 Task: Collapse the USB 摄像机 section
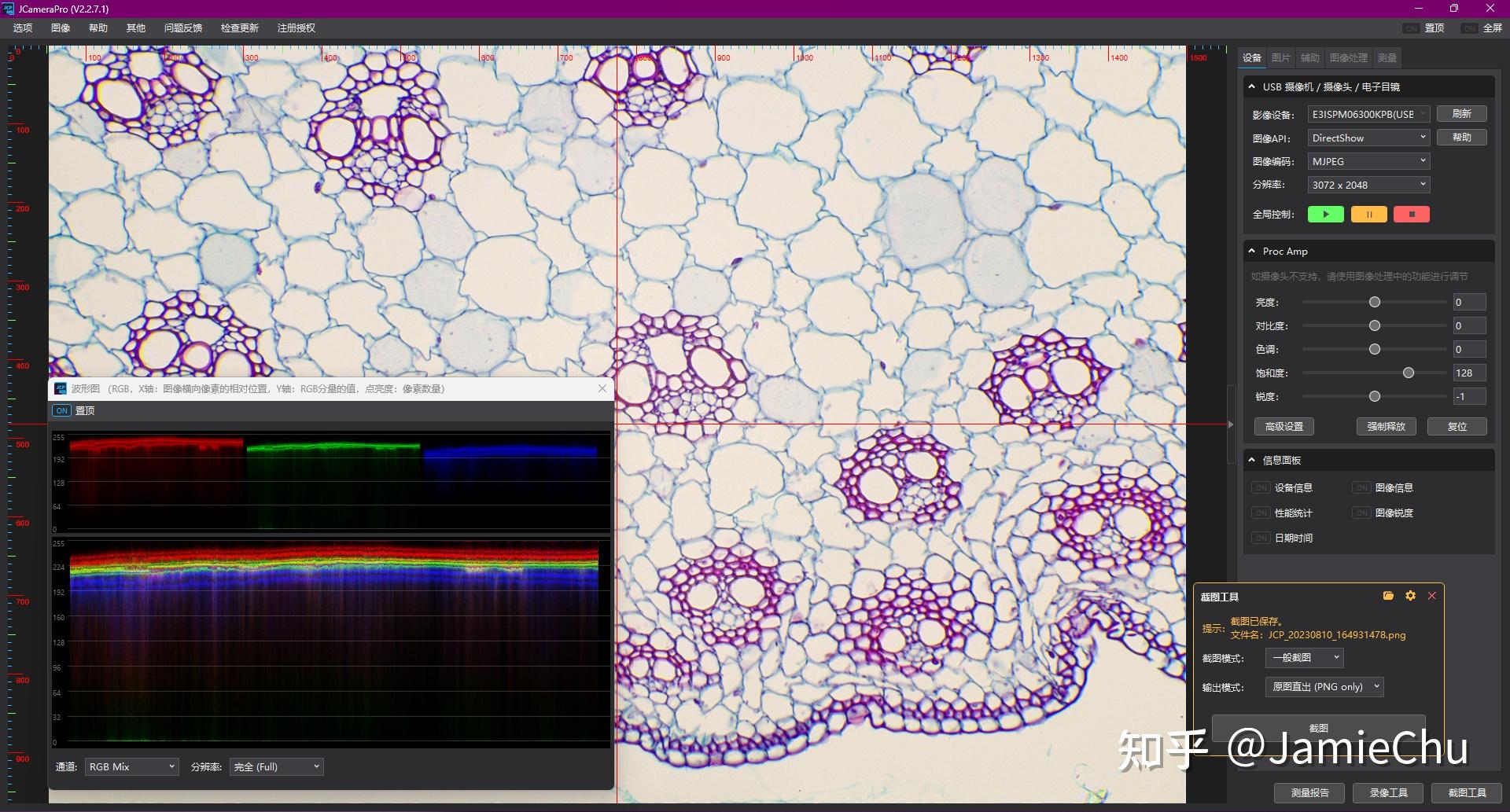click(1252, 86)
